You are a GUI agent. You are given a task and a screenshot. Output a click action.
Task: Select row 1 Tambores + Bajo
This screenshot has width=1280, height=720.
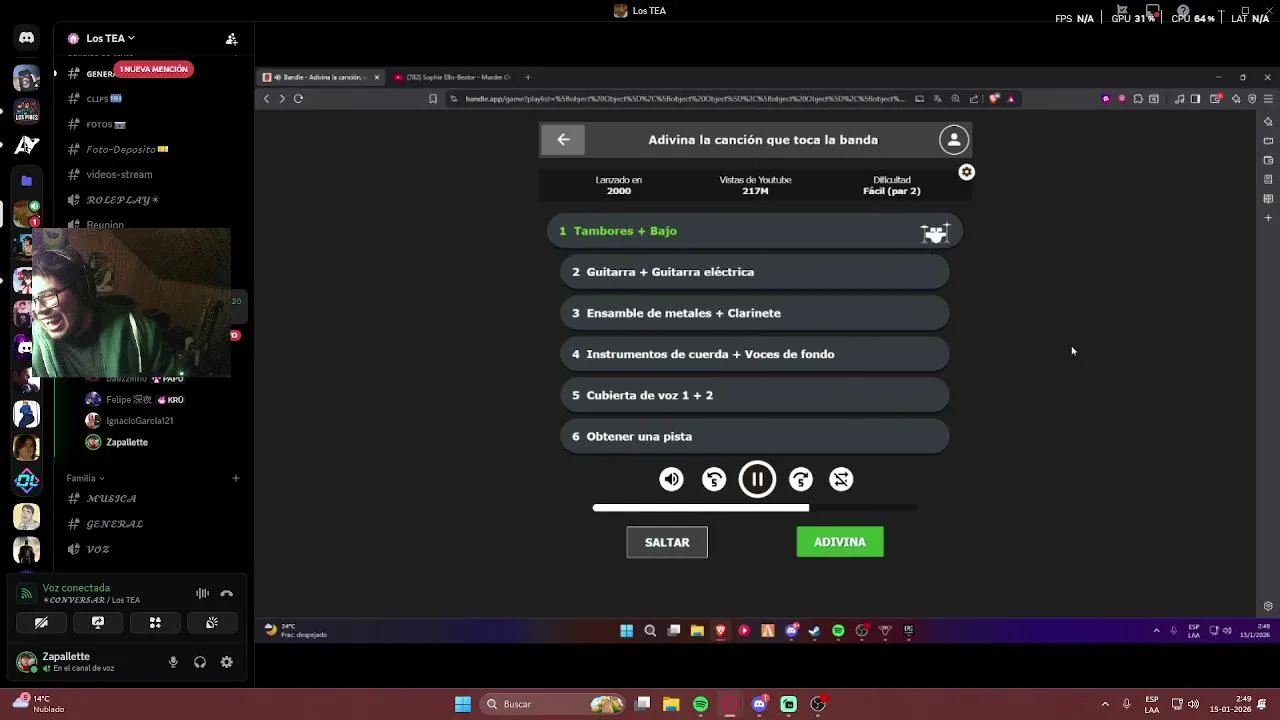tap(754, 231)
